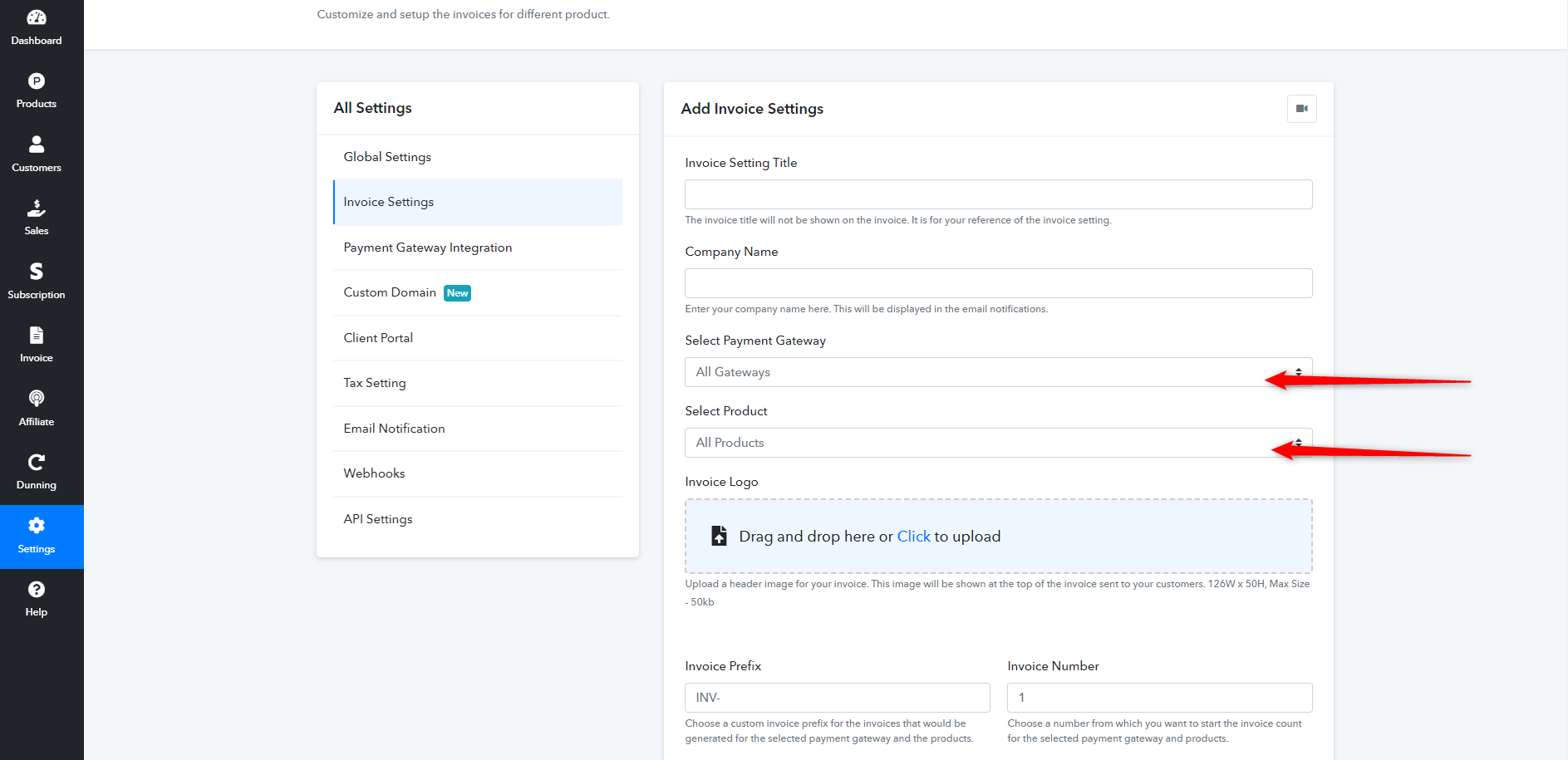Focus the Invoice Setting Title field
Image resolution: width=1568 pixels, height=760 pixels.
pos(999,194)
